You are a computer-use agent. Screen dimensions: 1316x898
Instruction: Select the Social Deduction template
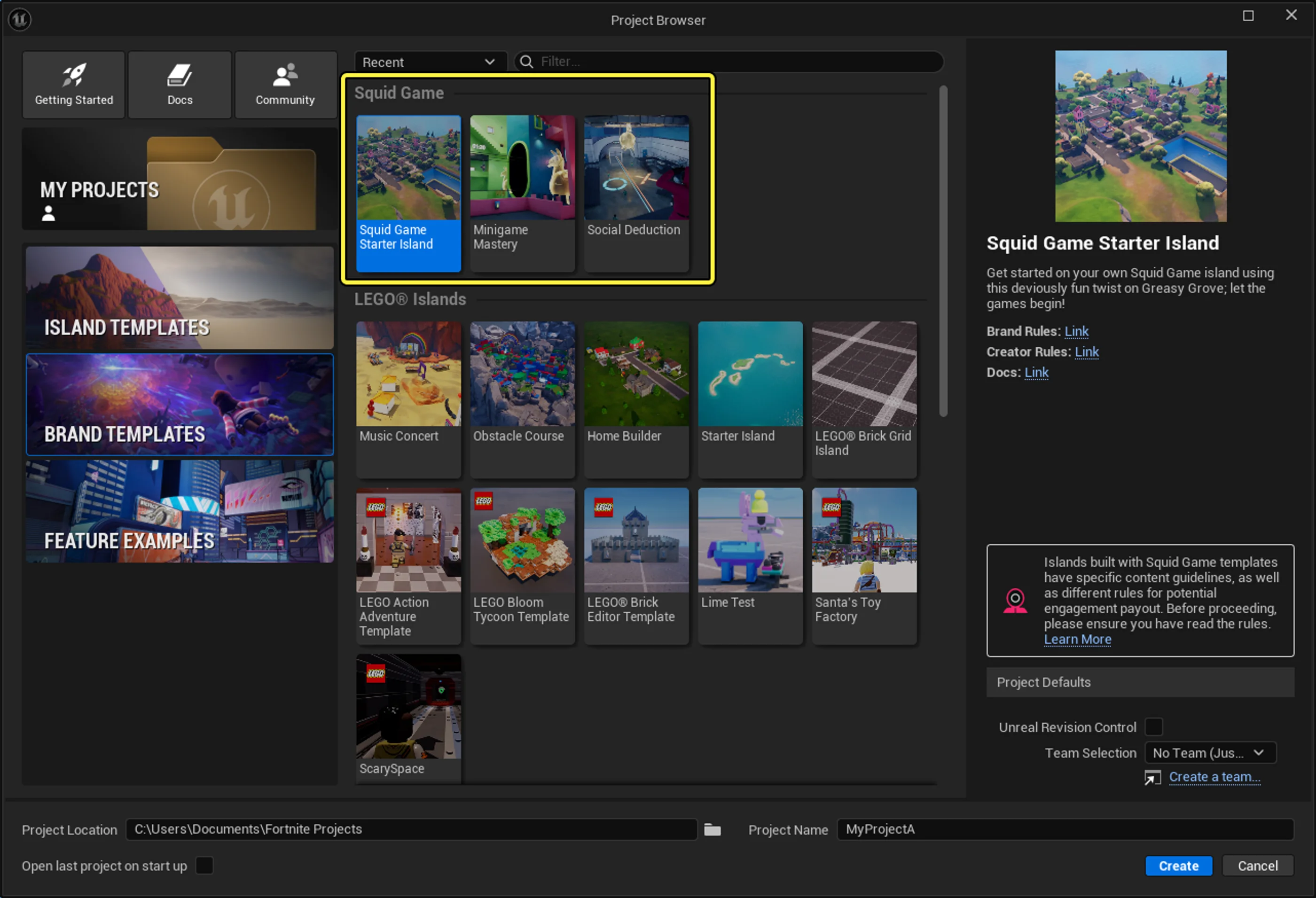636,194
